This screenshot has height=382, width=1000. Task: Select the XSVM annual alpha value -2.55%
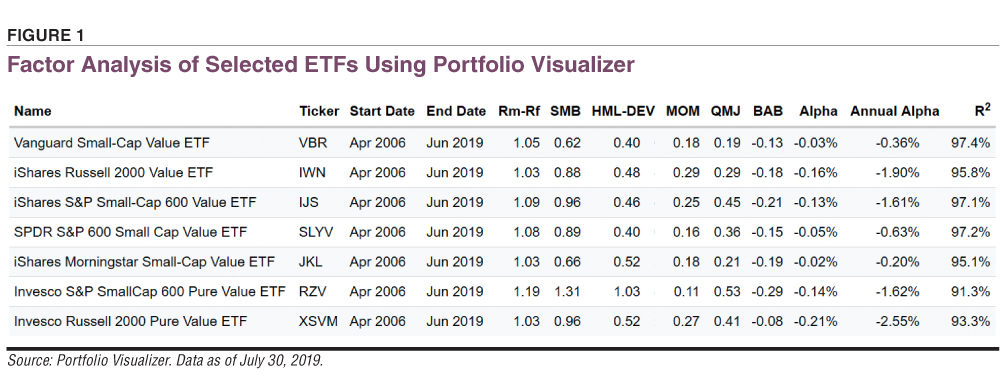897,321
